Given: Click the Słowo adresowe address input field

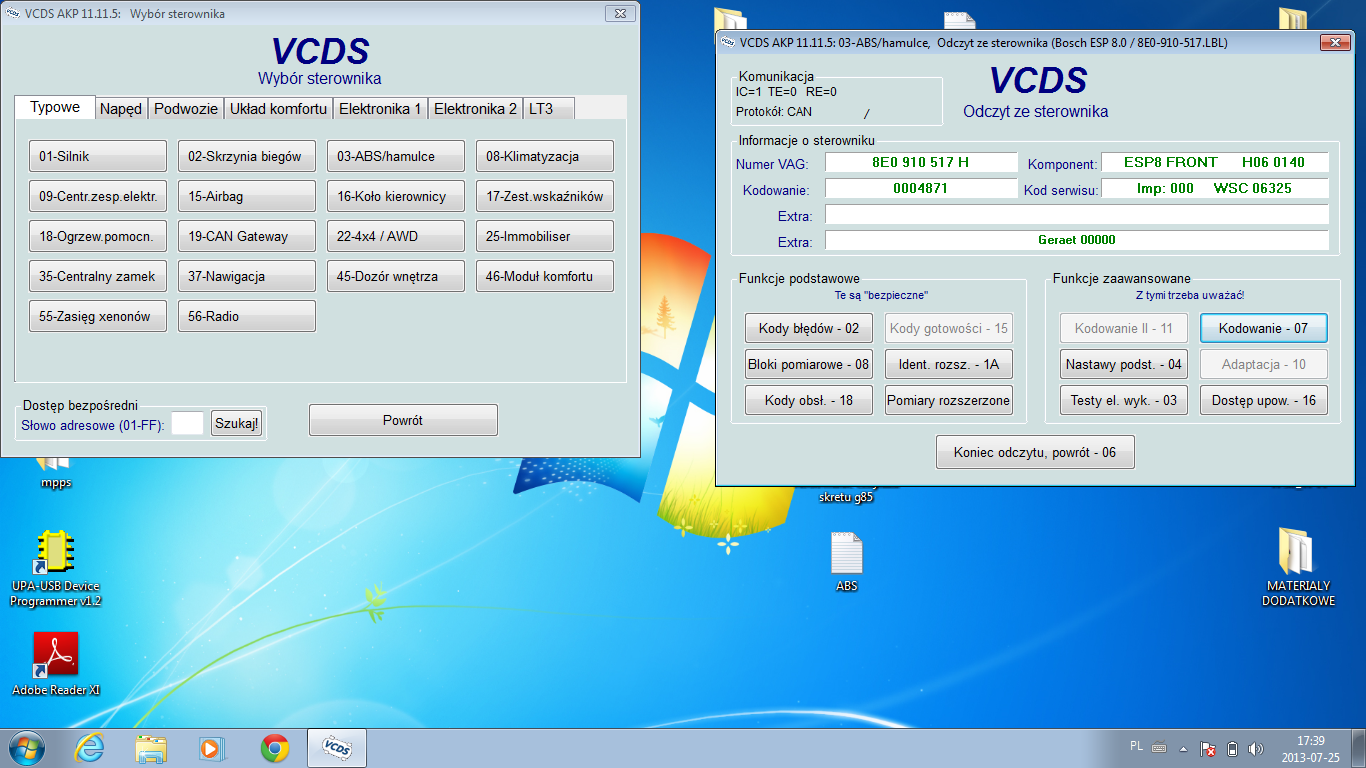Looking at the screenshot, I should 187,424.
